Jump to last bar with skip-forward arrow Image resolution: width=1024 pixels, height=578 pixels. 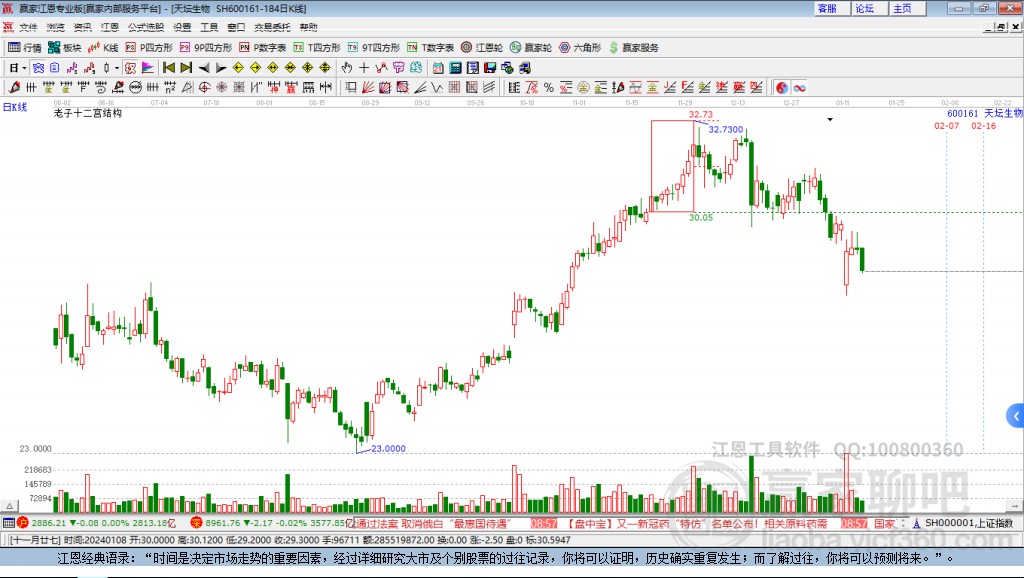pyautogui.click(x=186, y=67)
